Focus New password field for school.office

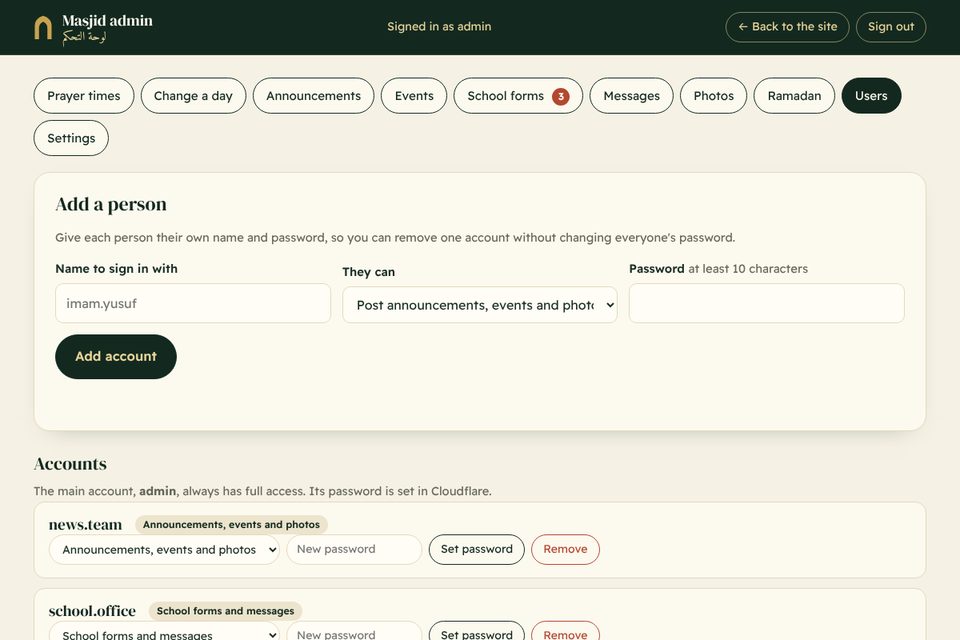[x=354, y=632]
